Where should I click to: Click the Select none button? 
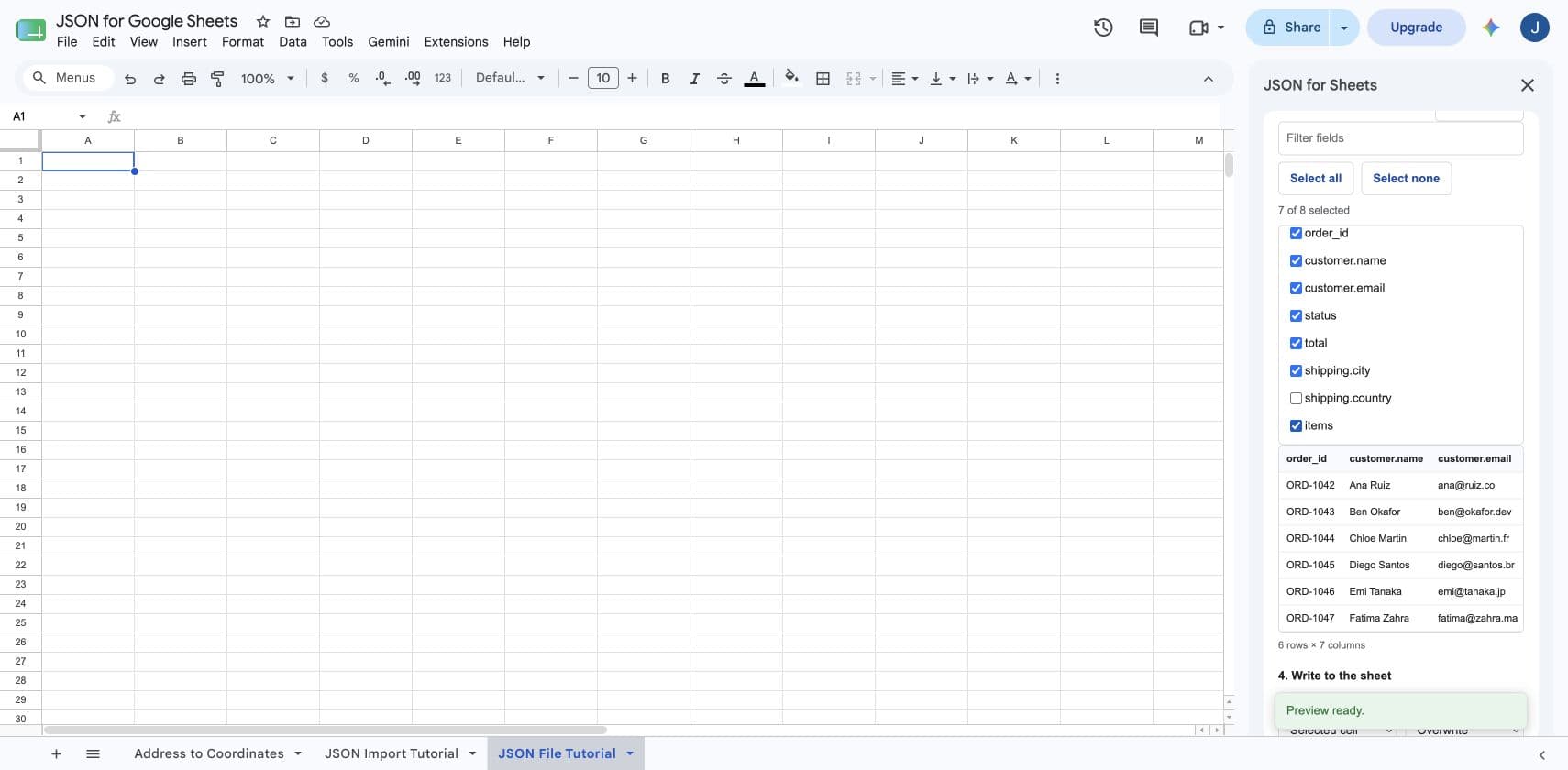click(1407, 179)
